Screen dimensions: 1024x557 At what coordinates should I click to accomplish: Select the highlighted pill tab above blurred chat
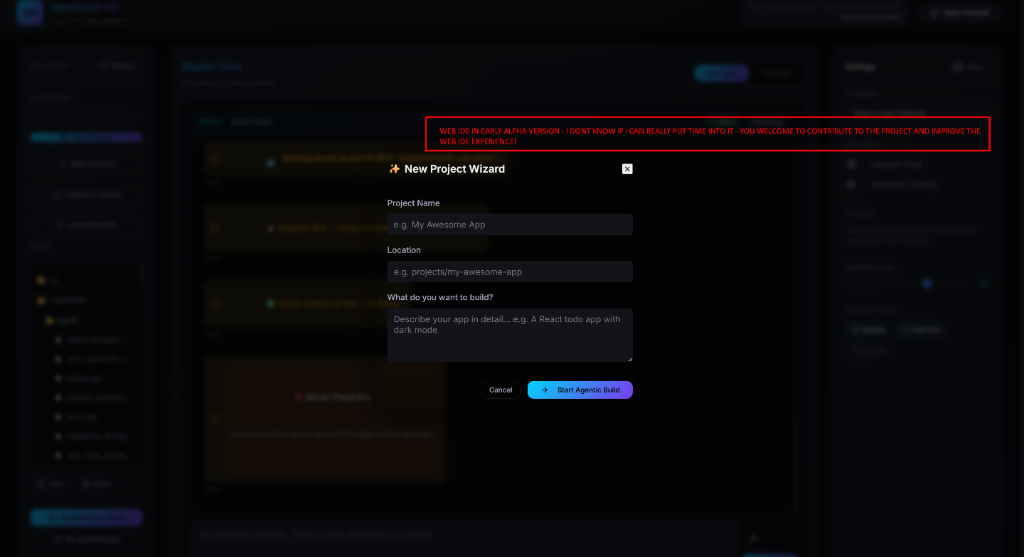pos(720,73)
